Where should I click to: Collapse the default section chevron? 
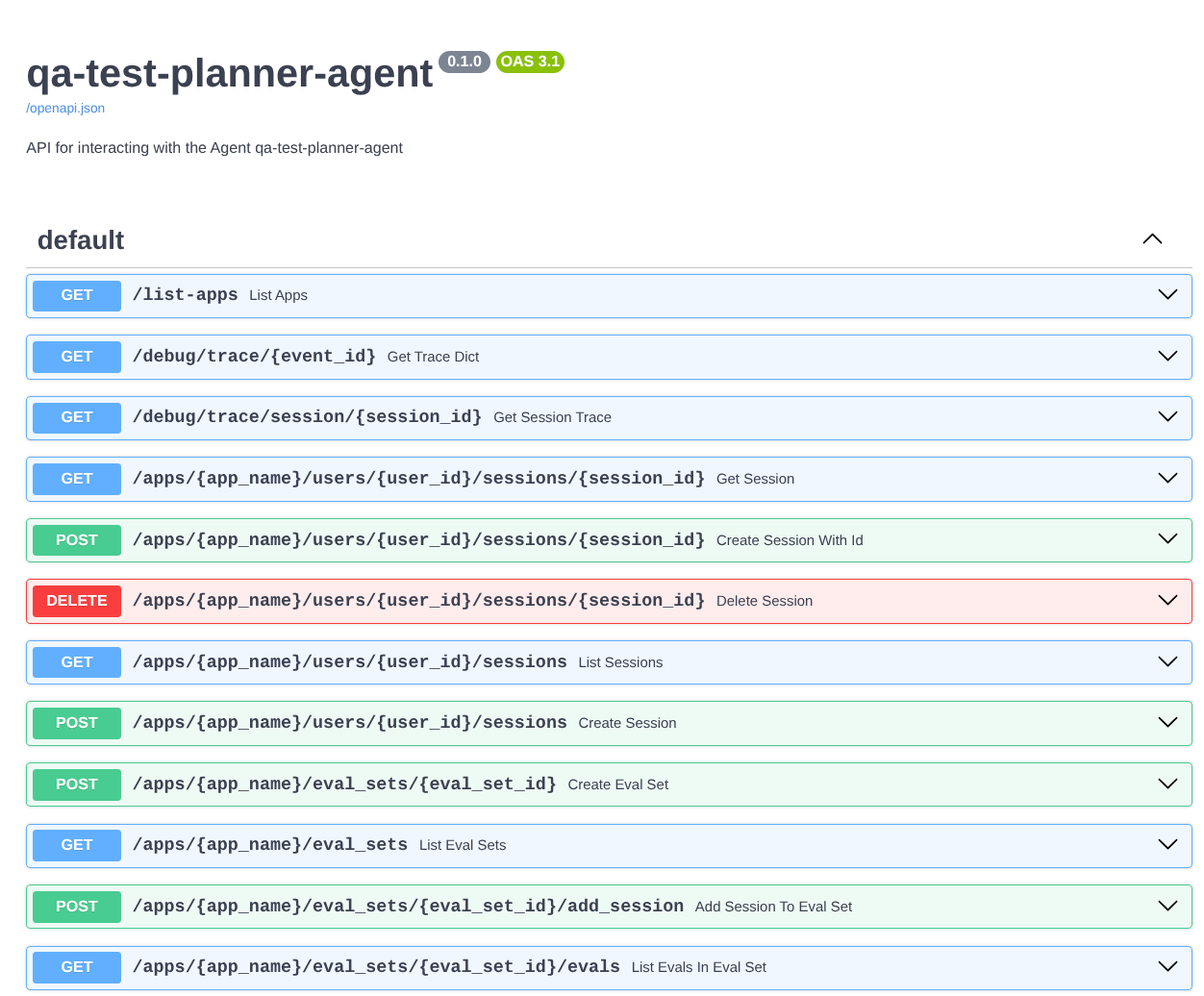click(1152, 239)
